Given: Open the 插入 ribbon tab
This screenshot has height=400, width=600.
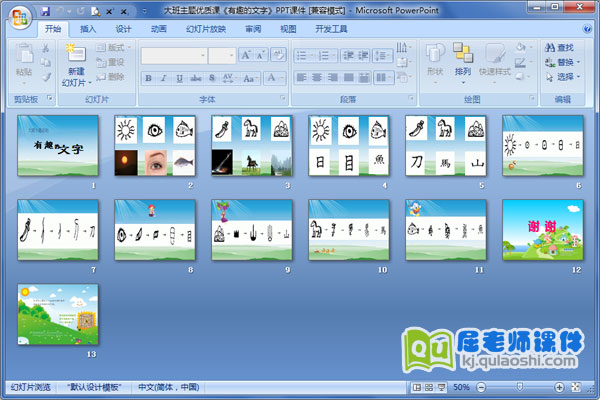Looking at the screenshot, I should pyautogui.click(x=89, y=30).
